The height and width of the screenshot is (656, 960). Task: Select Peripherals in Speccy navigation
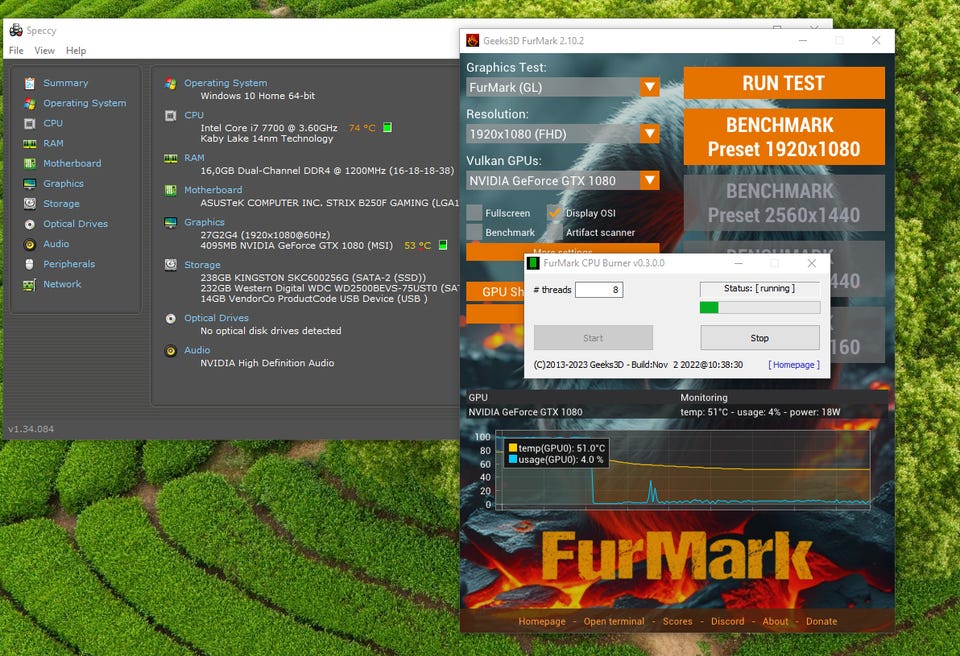pyautogui.click(x=69, y=264)
